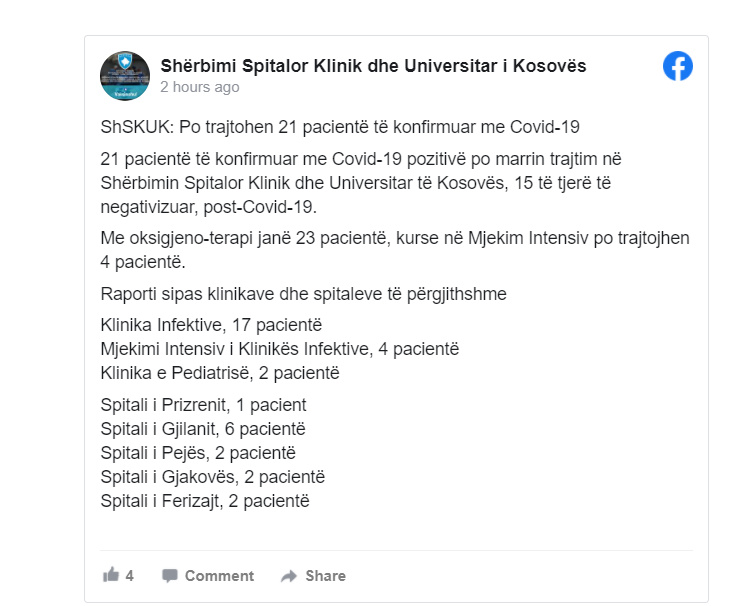
Task: Click the 'Klinika Infektive, 17 pacientë' line
Action: pyautogui.click(x=211, y=325)
